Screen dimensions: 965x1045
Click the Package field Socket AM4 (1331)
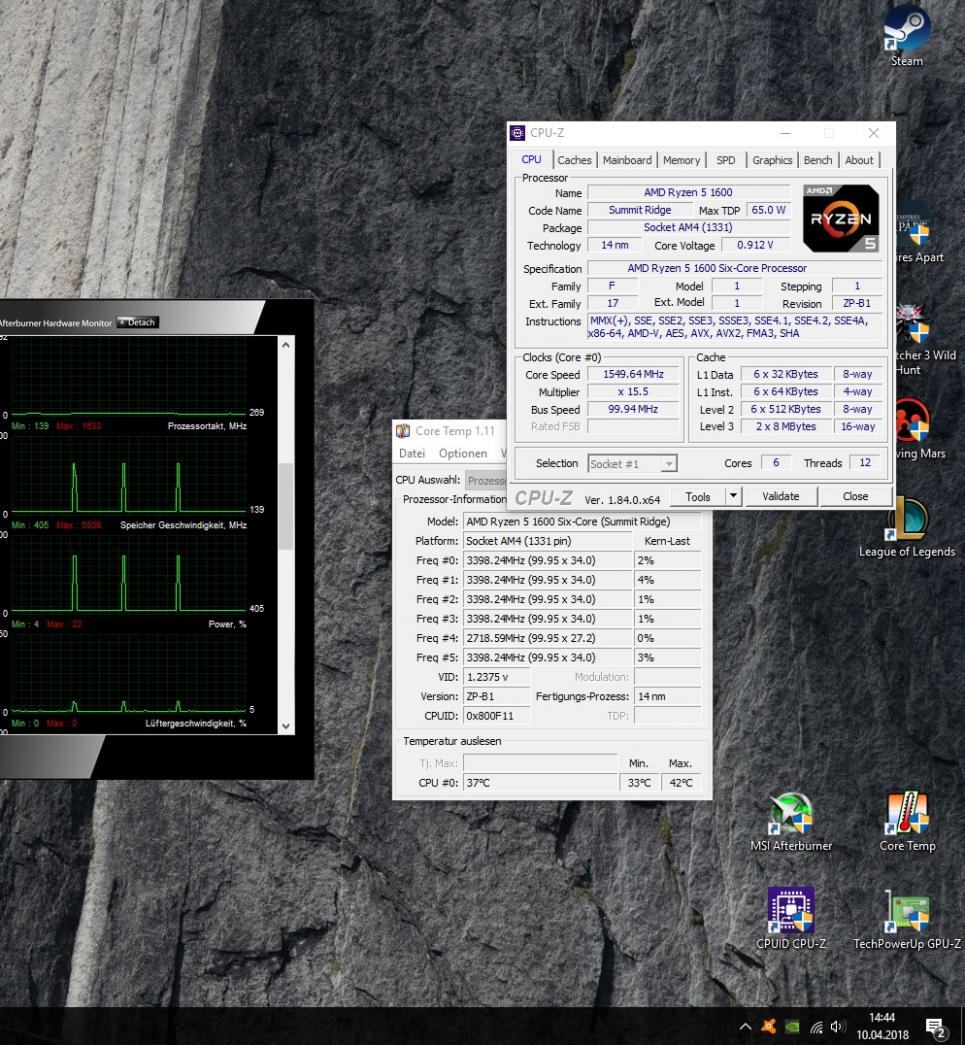coord(688,227)
